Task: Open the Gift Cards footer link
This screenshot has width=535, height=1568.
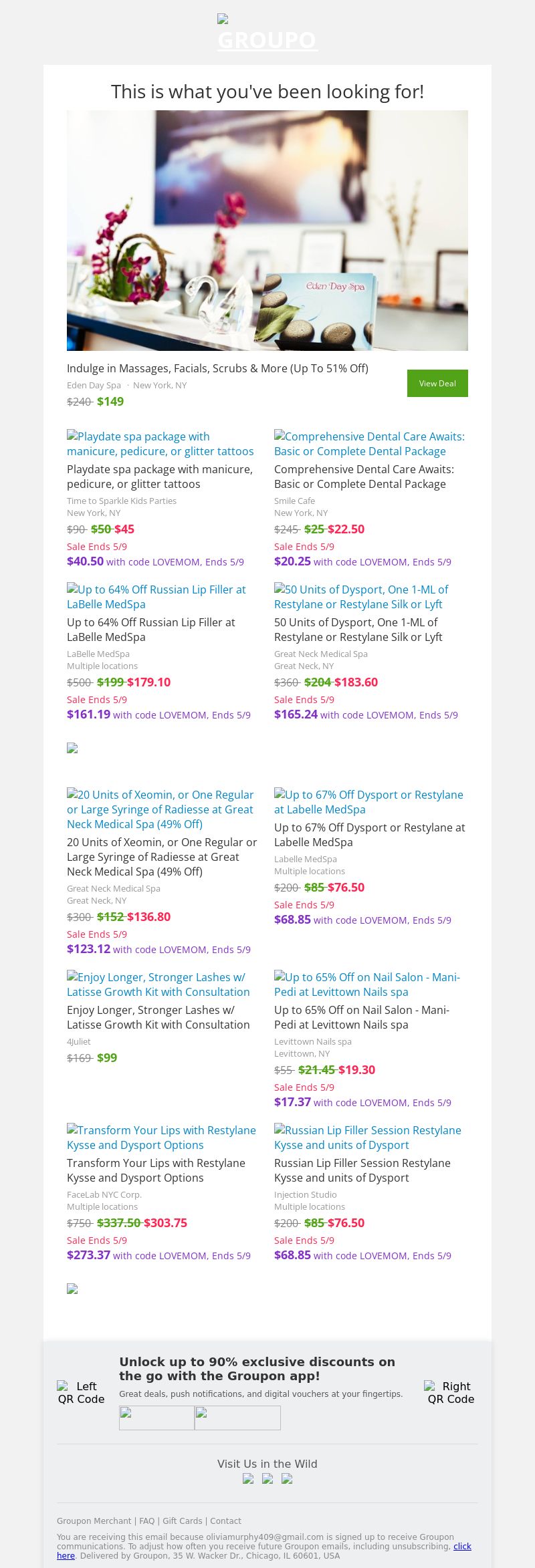Action: pos(182,1521)
